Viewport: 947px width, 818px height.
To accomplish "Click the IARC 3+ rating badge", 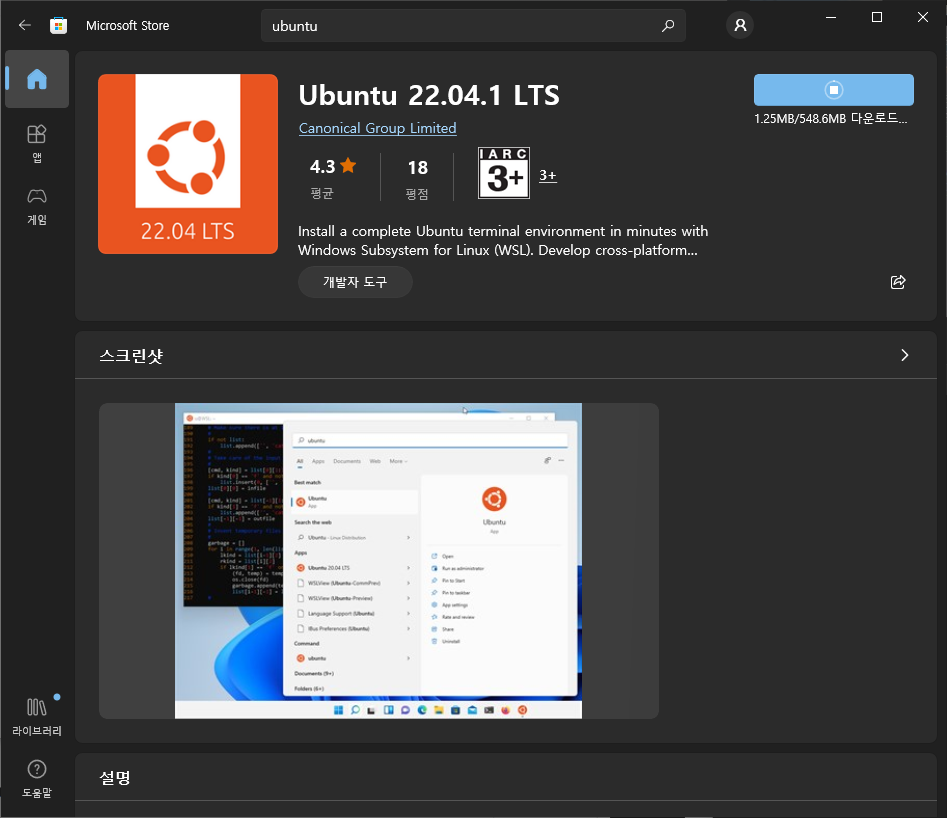I will click(x=504, y=173).
